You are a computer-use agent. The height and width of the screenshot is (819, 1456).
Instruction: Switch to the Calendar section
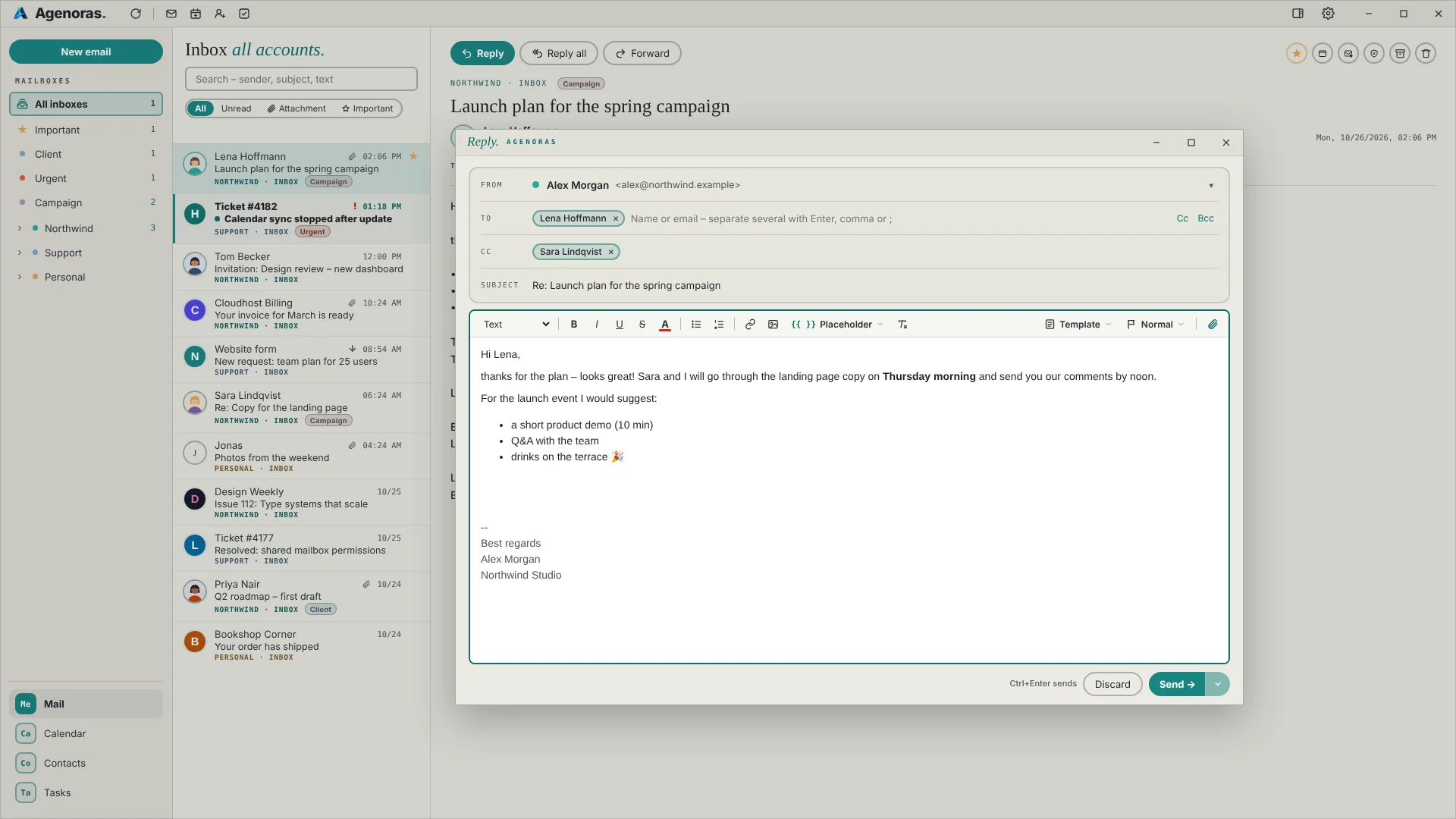86,733
